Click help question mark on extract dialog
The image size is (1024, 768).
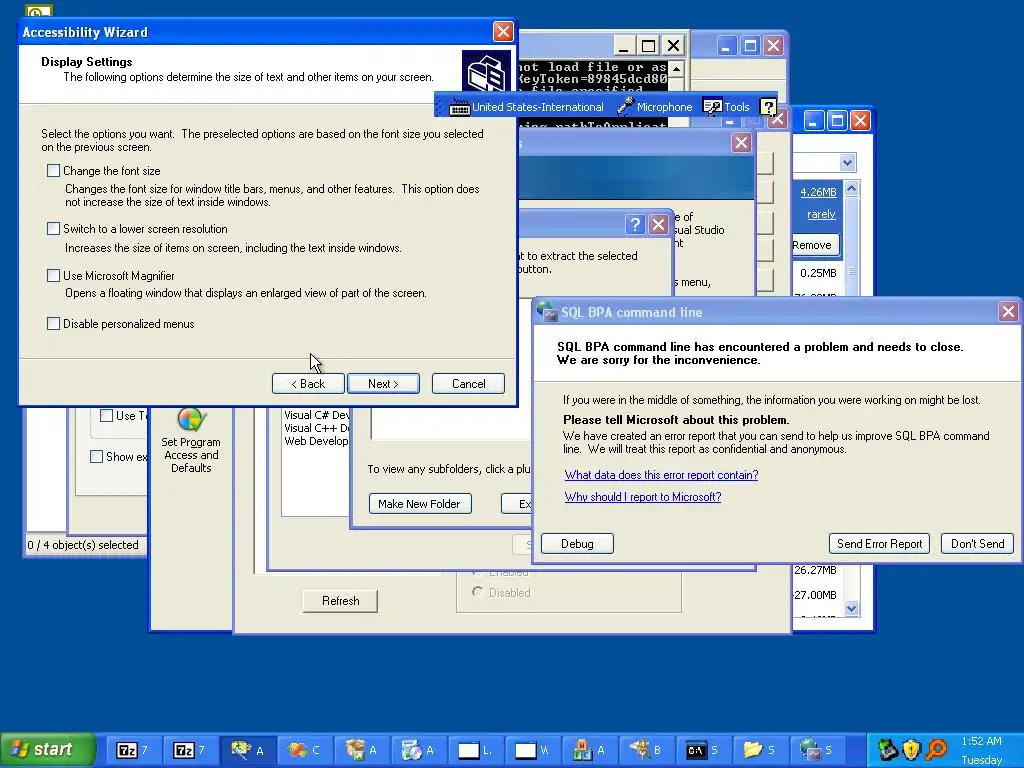coord(635,225)
